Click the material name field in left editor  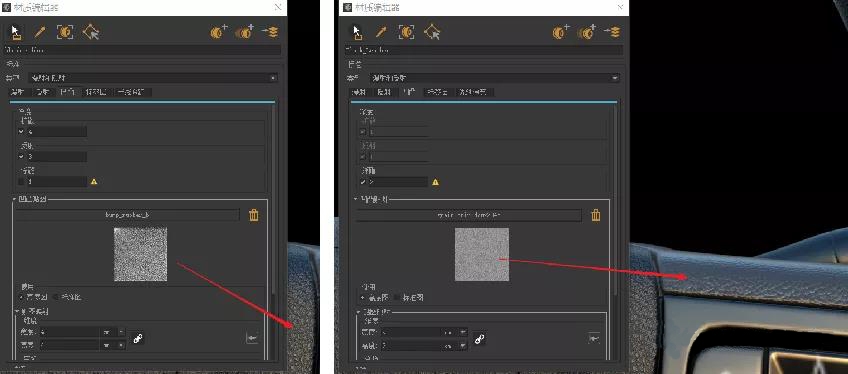click(x=143, y=50)
